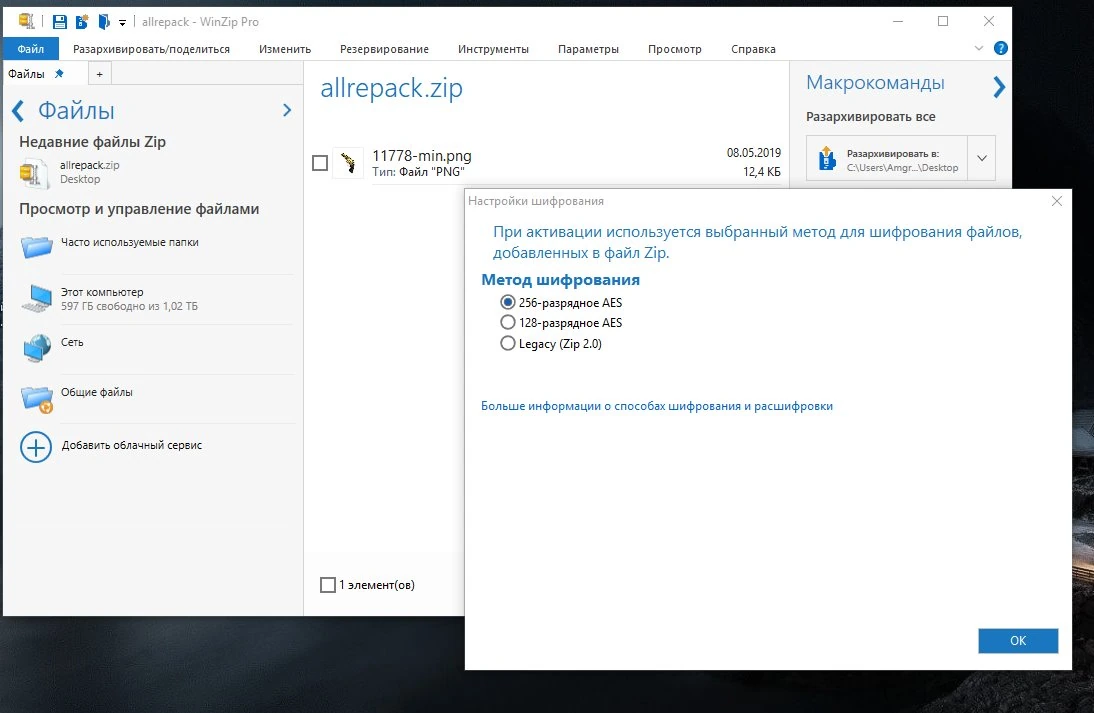Click the circled plus cloud service icon
The width and height of the screenshot is (1094, 713).
pos(36,447)
